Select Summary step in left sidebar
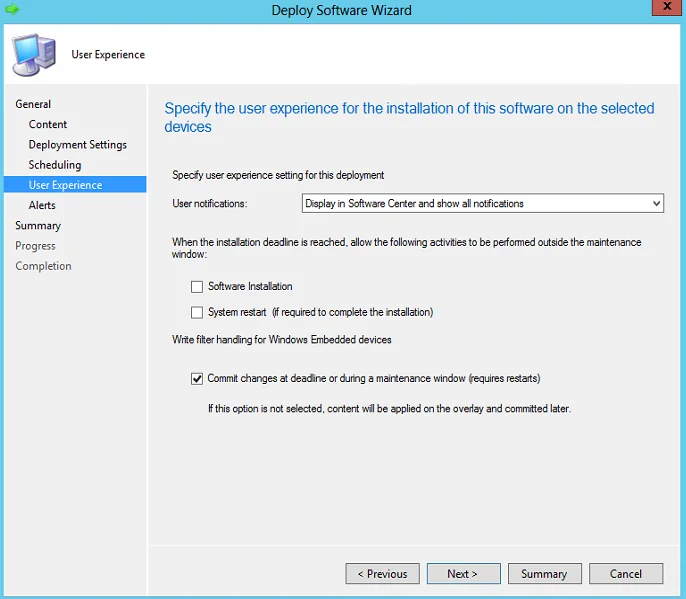 click(38, 226)
